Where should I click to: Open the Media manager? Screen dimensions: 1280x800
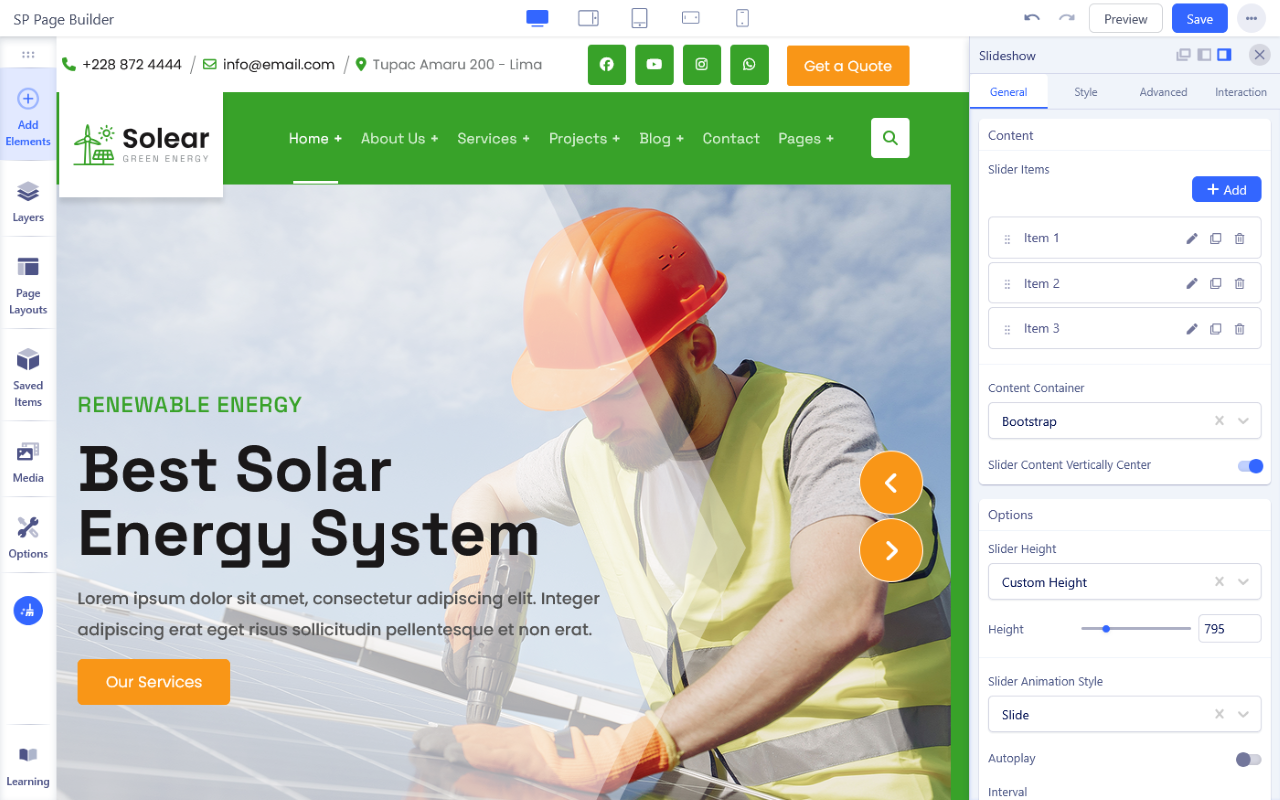[28, 462]
